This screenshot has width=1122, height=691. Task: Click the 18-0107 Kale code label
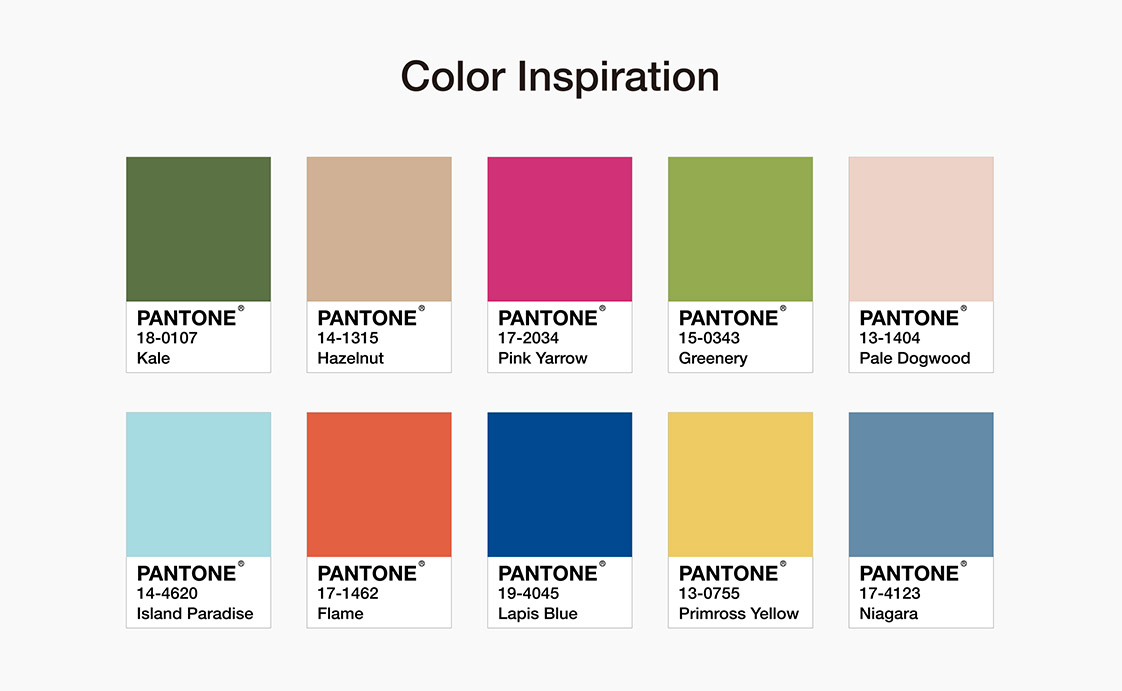(x=167, y=348)
